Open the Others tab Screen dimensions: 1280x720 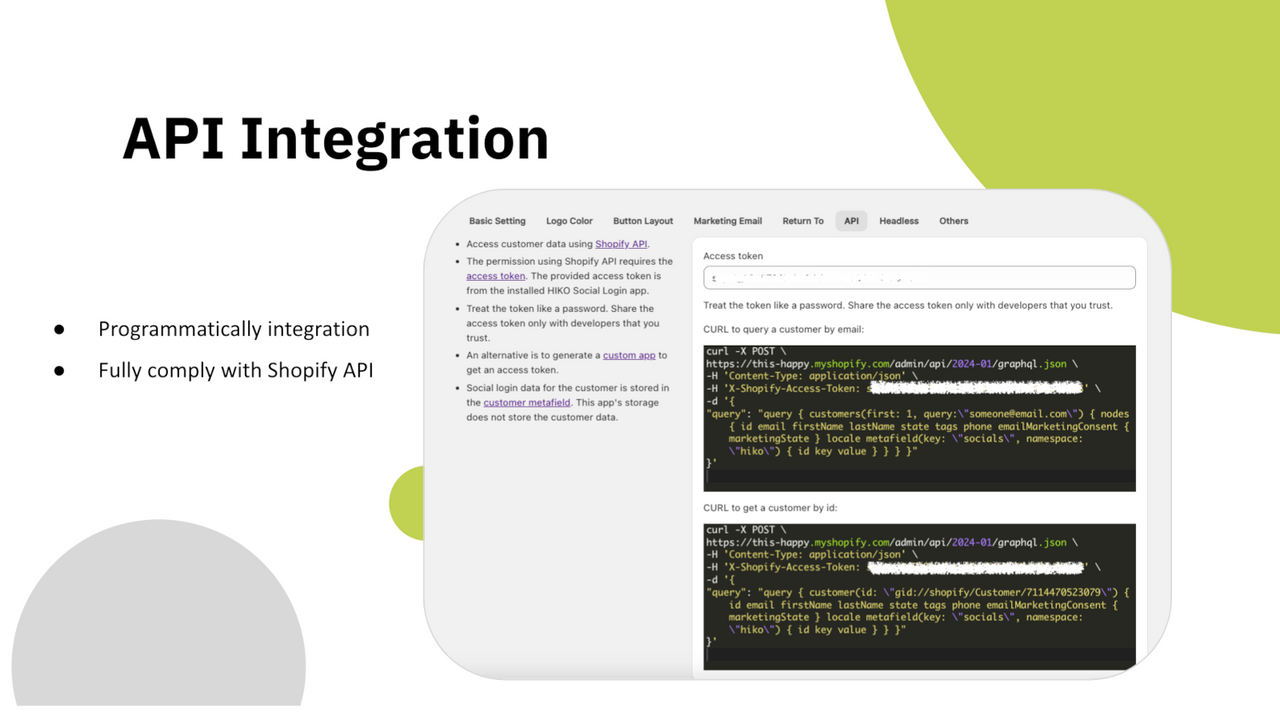click(x=953, y=221)
